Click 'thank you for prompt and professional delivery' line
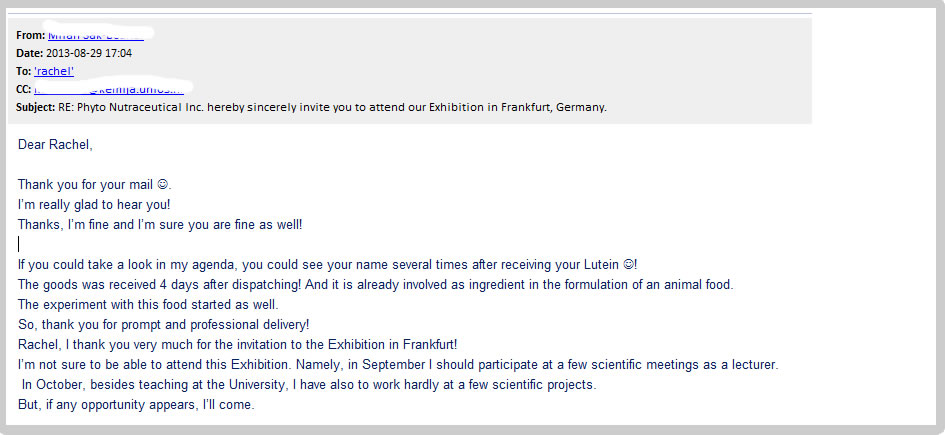The image size is (945, 435). pyautogui.click(x=163, y=324)
